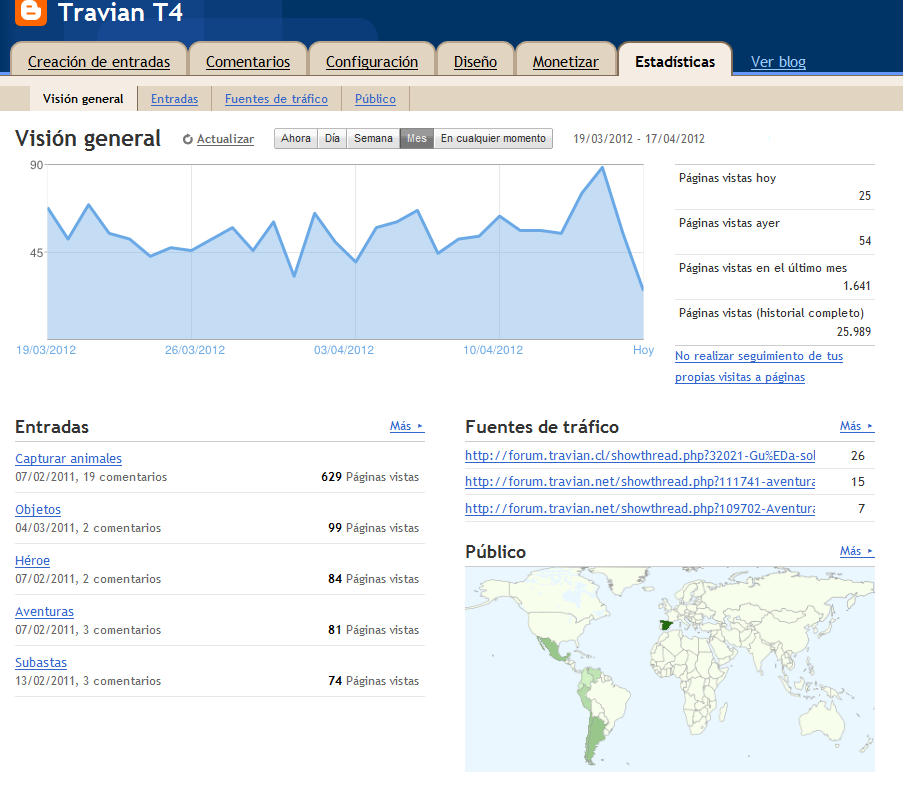Select the Semana time range

coord(373,138)
